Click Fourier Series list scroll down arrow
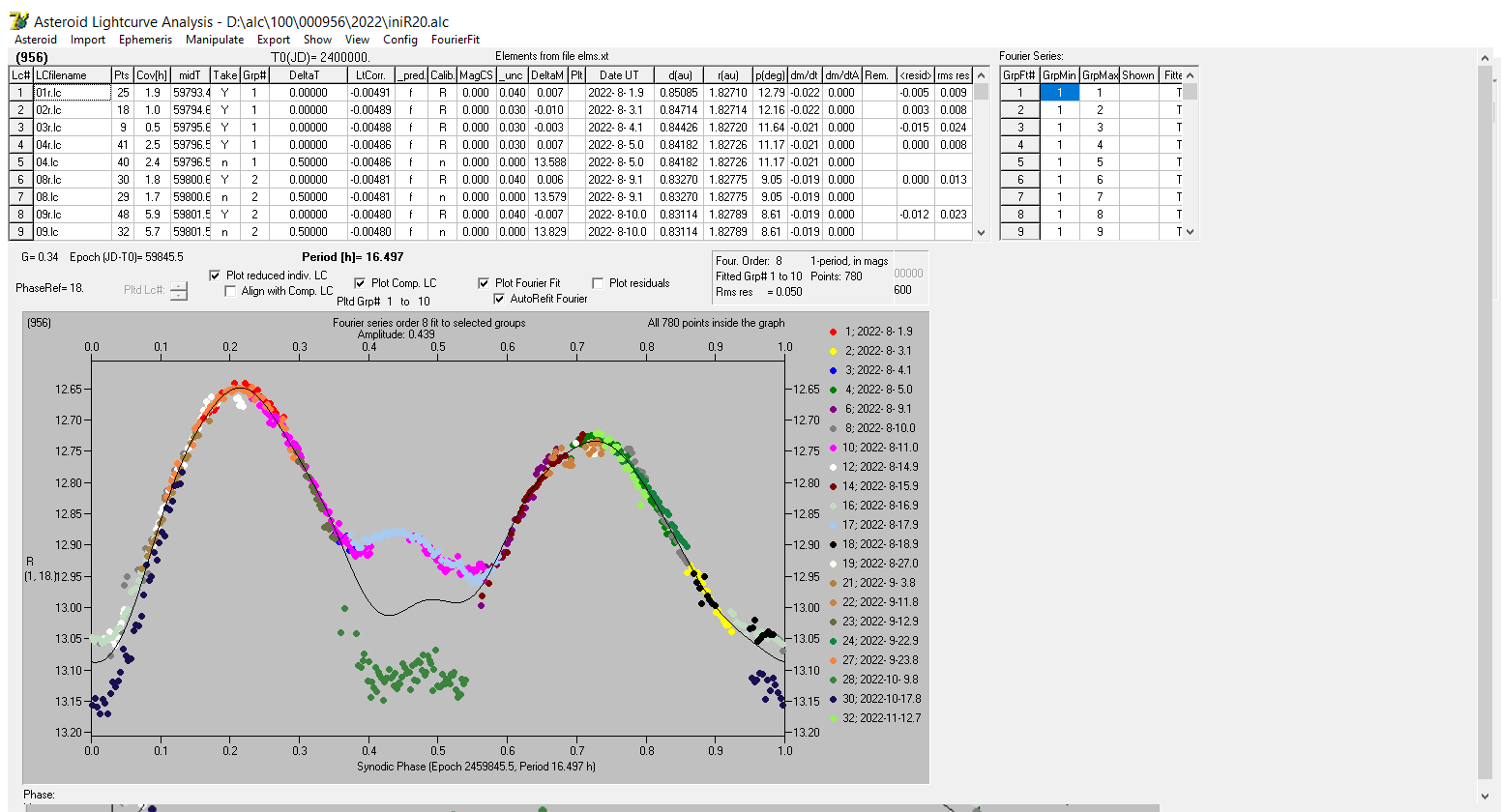Screen dimensions: 1501x812 [1191, 232]
